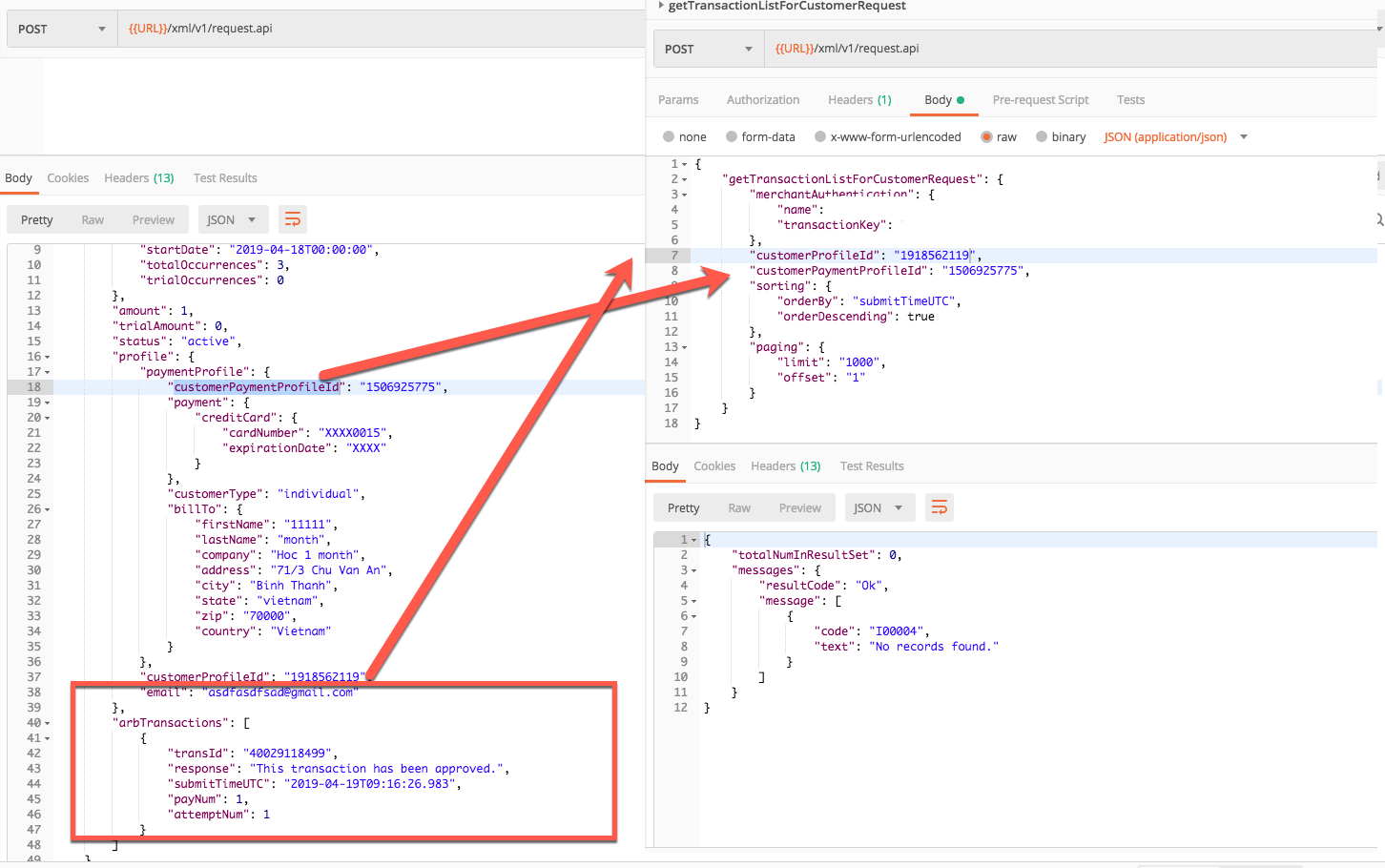1385x868 pixels.
Task: Open JSON format dropdown in left response
Action: (x=234, y=220)
